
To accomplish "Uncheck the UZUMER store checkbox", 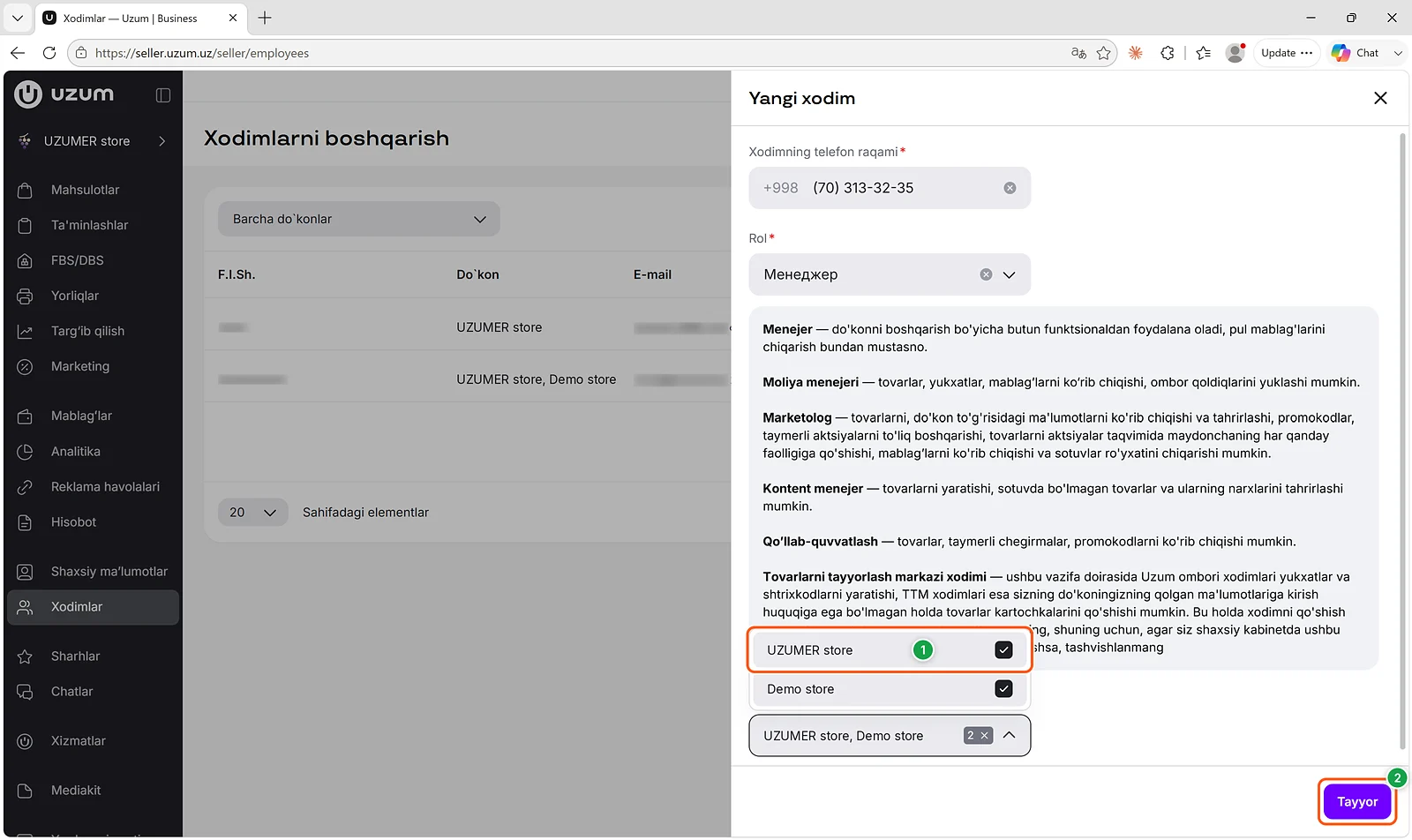I will point(1003,650).
